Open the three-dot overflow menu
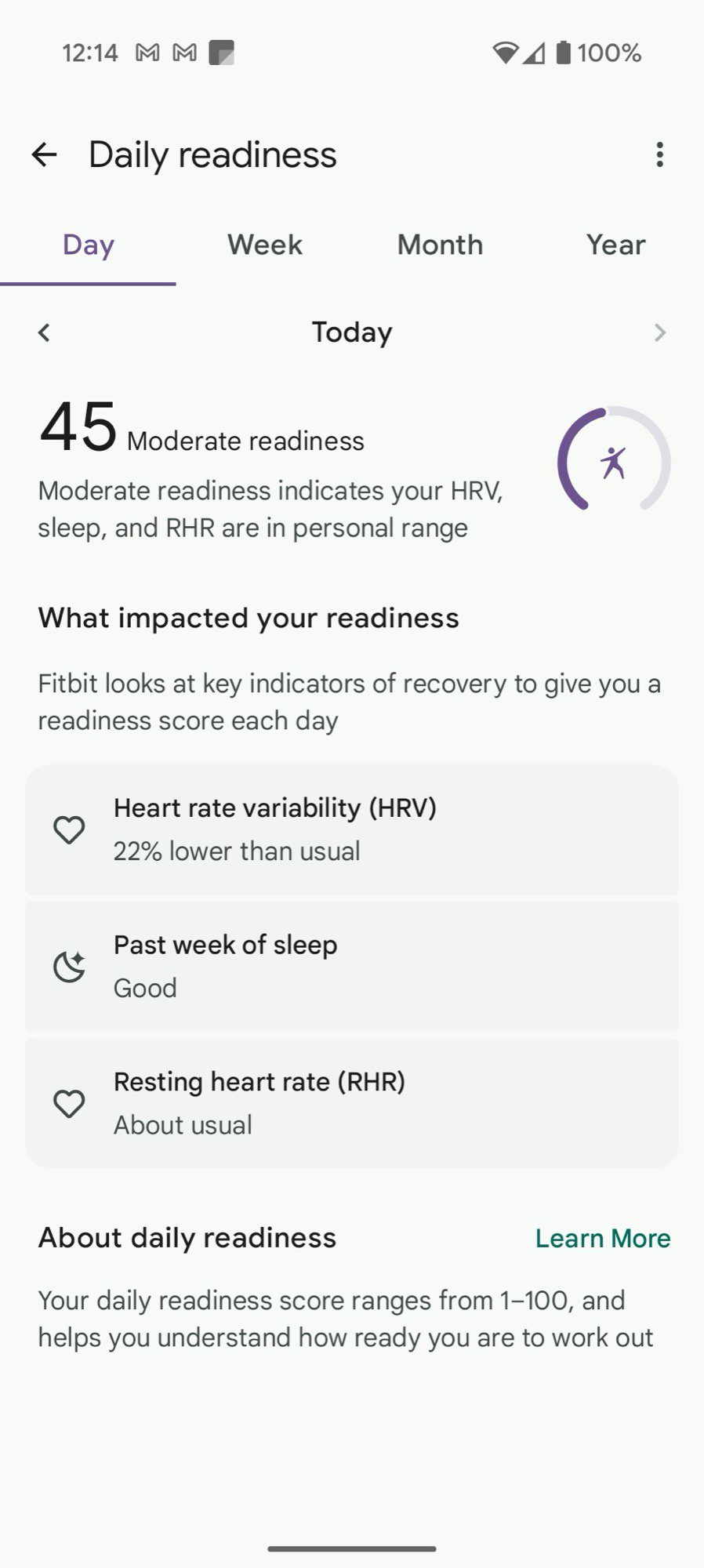Viewport: 704px width, 1568px height. 659,154
